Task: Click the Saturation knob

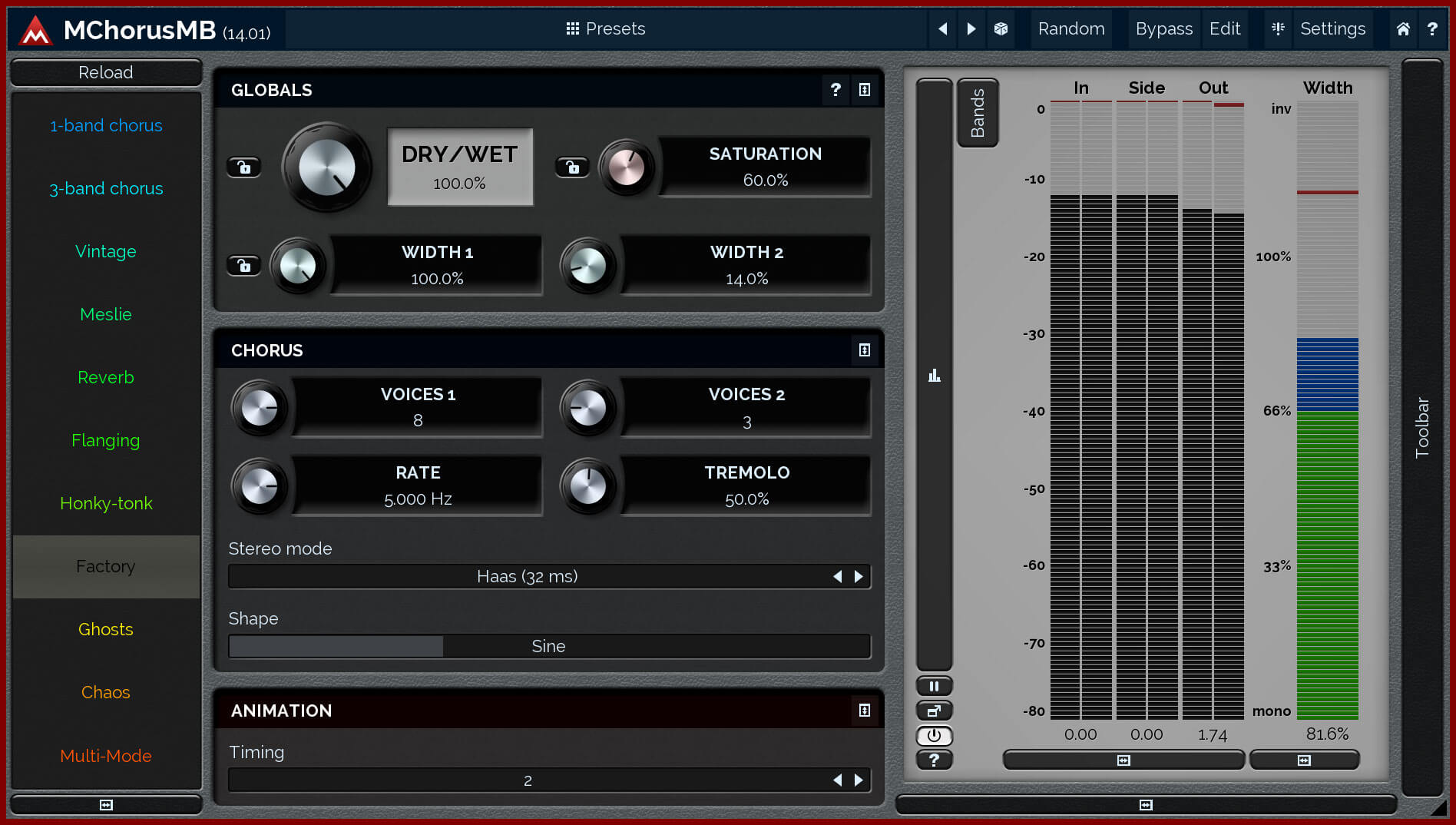Action: click(627, 167)
